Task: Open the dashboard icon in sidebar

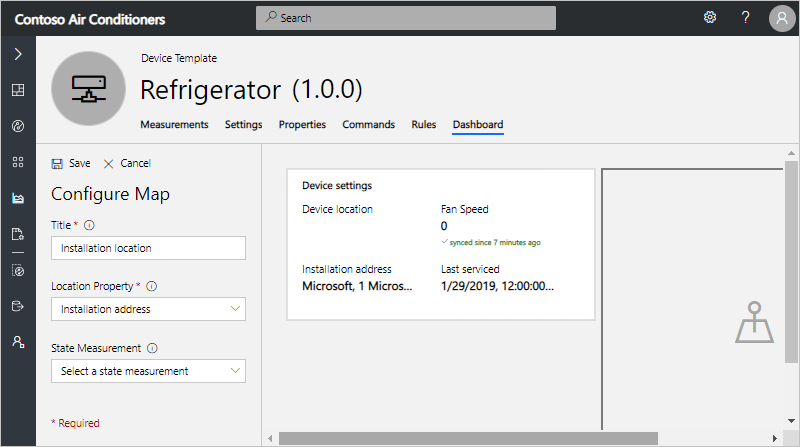Action: click(18, 90)
